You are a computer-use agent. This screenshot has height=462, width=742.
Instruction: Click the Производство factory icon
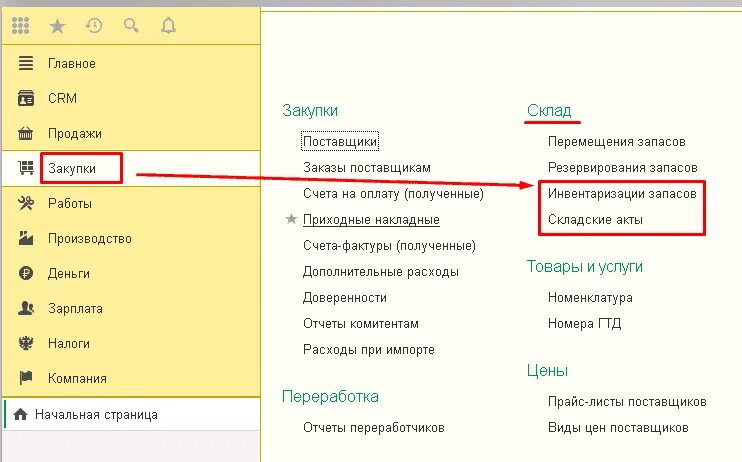tap(26, 238)
